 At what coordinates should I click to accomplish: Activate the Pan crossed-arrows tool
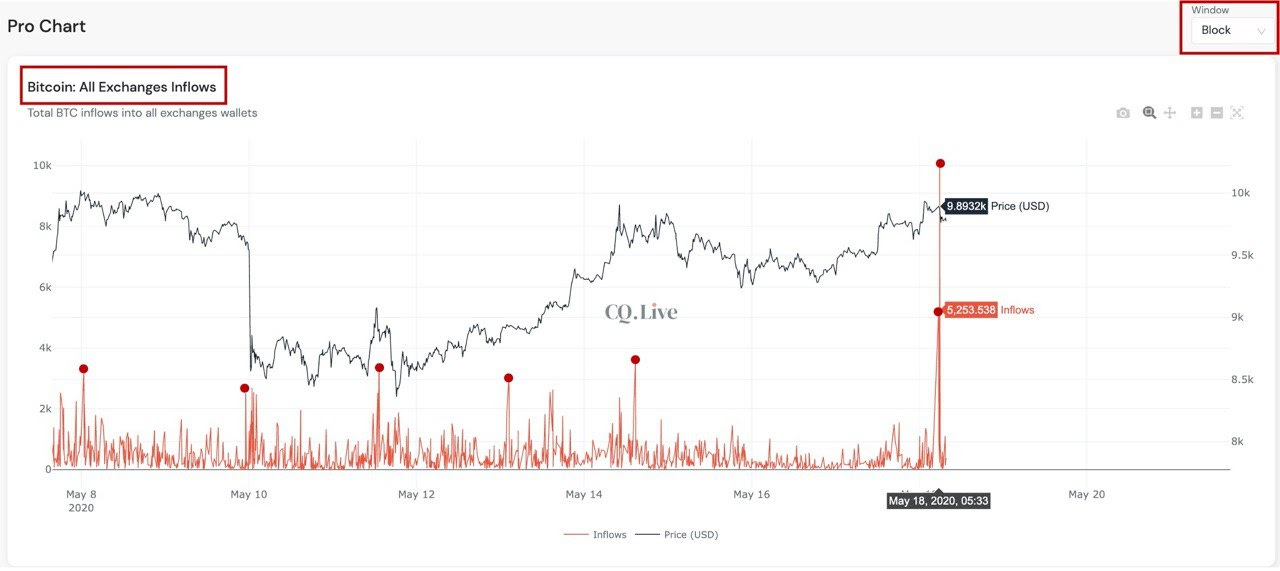point(1169,113)
